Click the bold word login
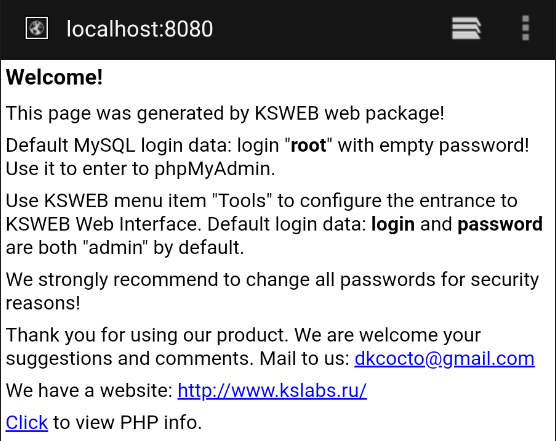 pyautogui.click(x=393, y=225)
